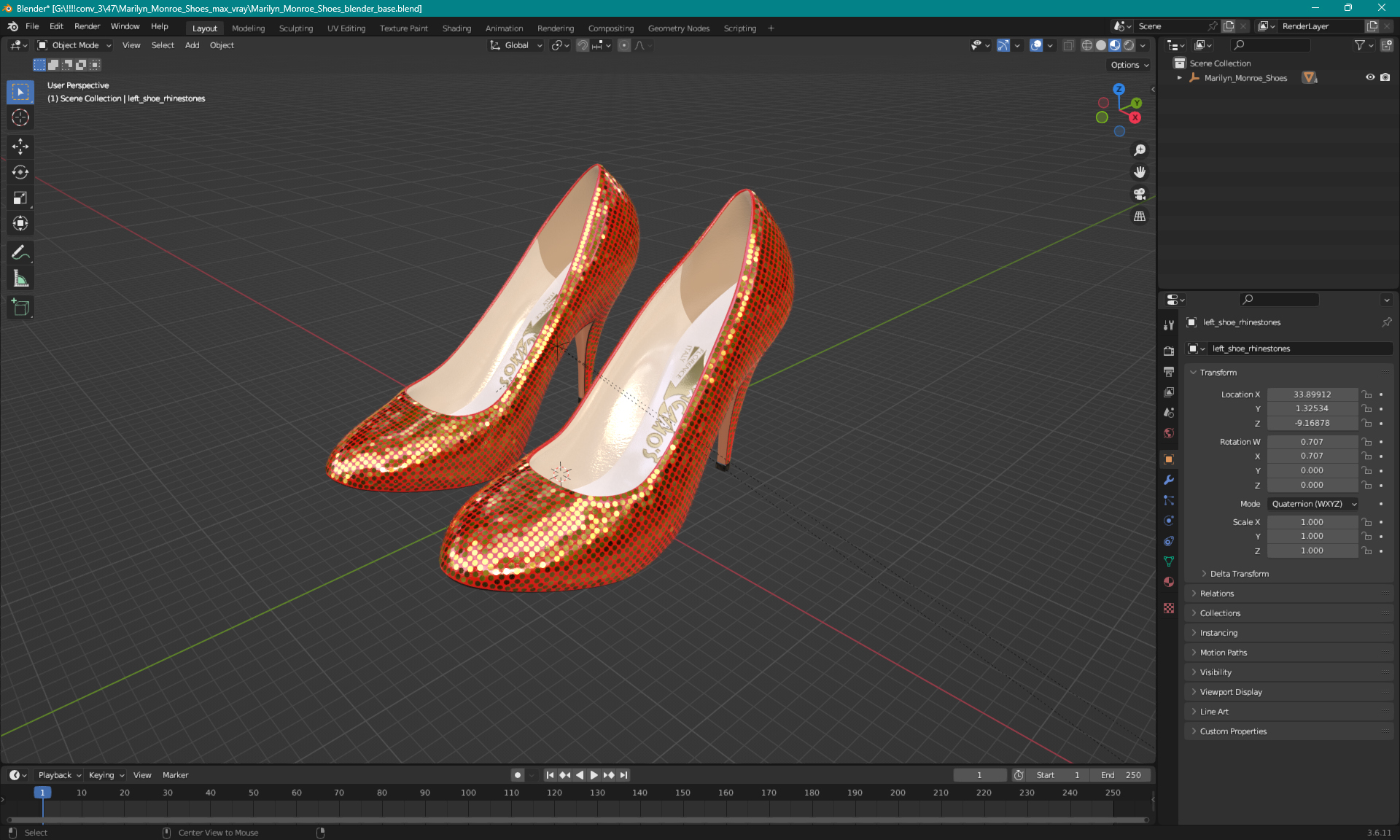The image size is (1400, 840).
Task: Select the Measure tool
Action: [20, 279]
